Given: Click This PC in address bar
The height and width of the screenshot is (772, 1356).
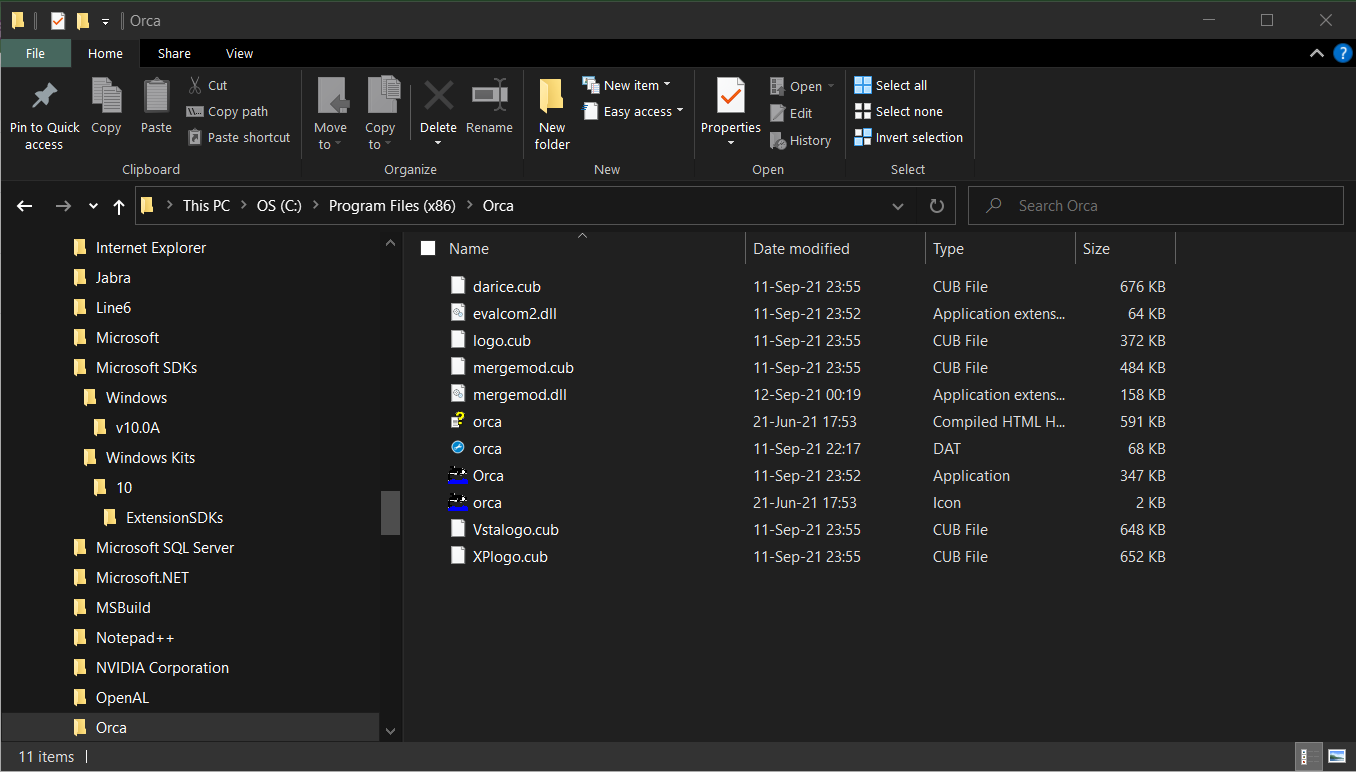Looking at the screenshot, I should (x=206, y=206).
